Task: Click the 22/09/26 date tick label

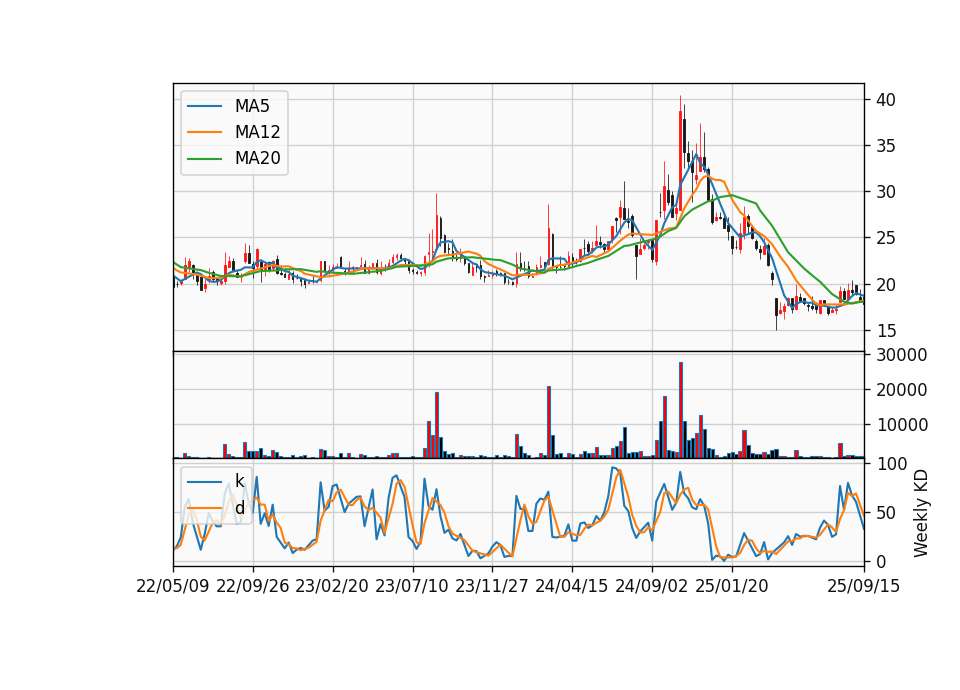Action: (253, 586)
